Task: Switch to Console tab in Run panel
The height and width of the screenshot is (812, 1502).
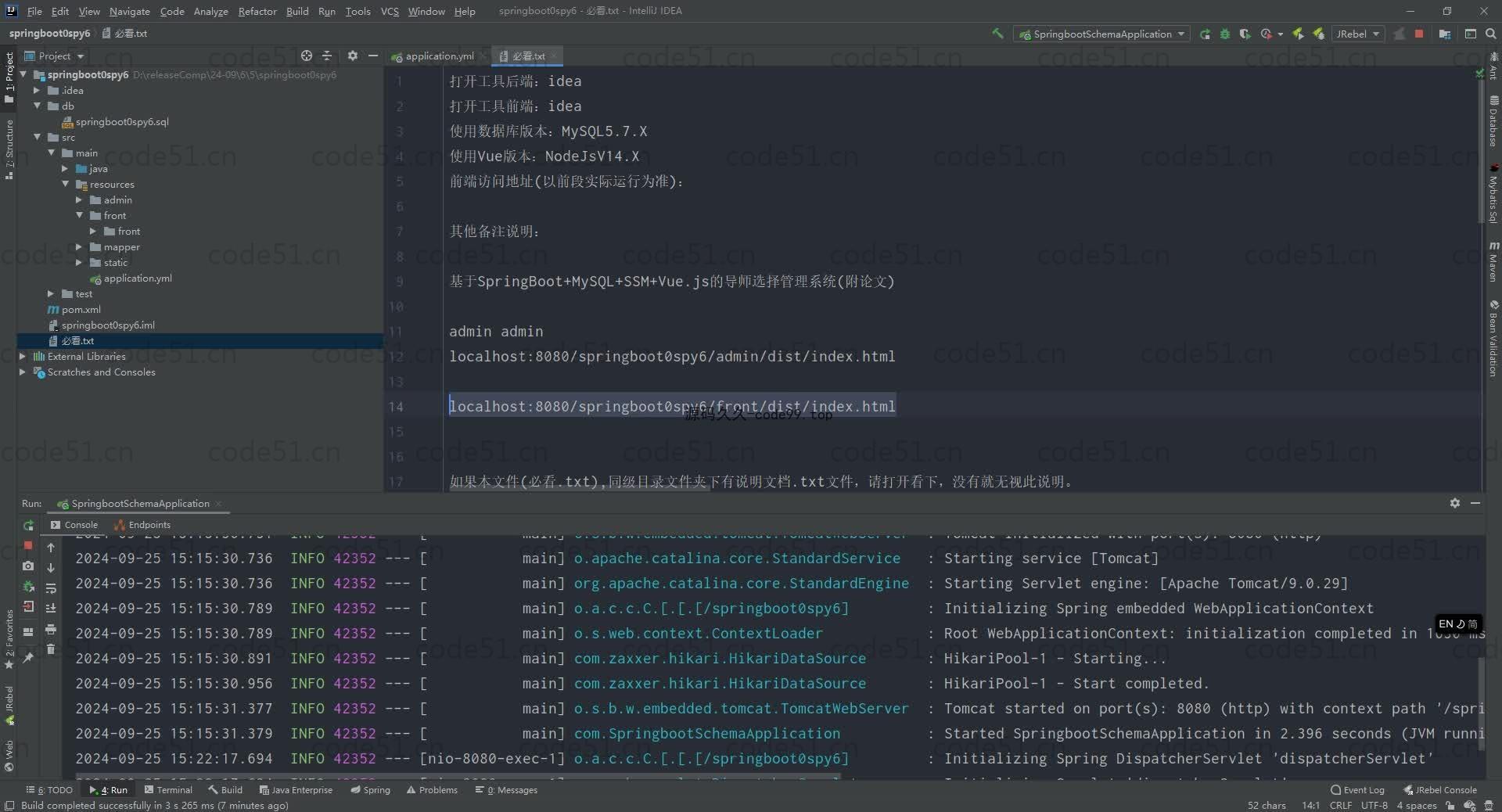Action: (x=74, y=525)
